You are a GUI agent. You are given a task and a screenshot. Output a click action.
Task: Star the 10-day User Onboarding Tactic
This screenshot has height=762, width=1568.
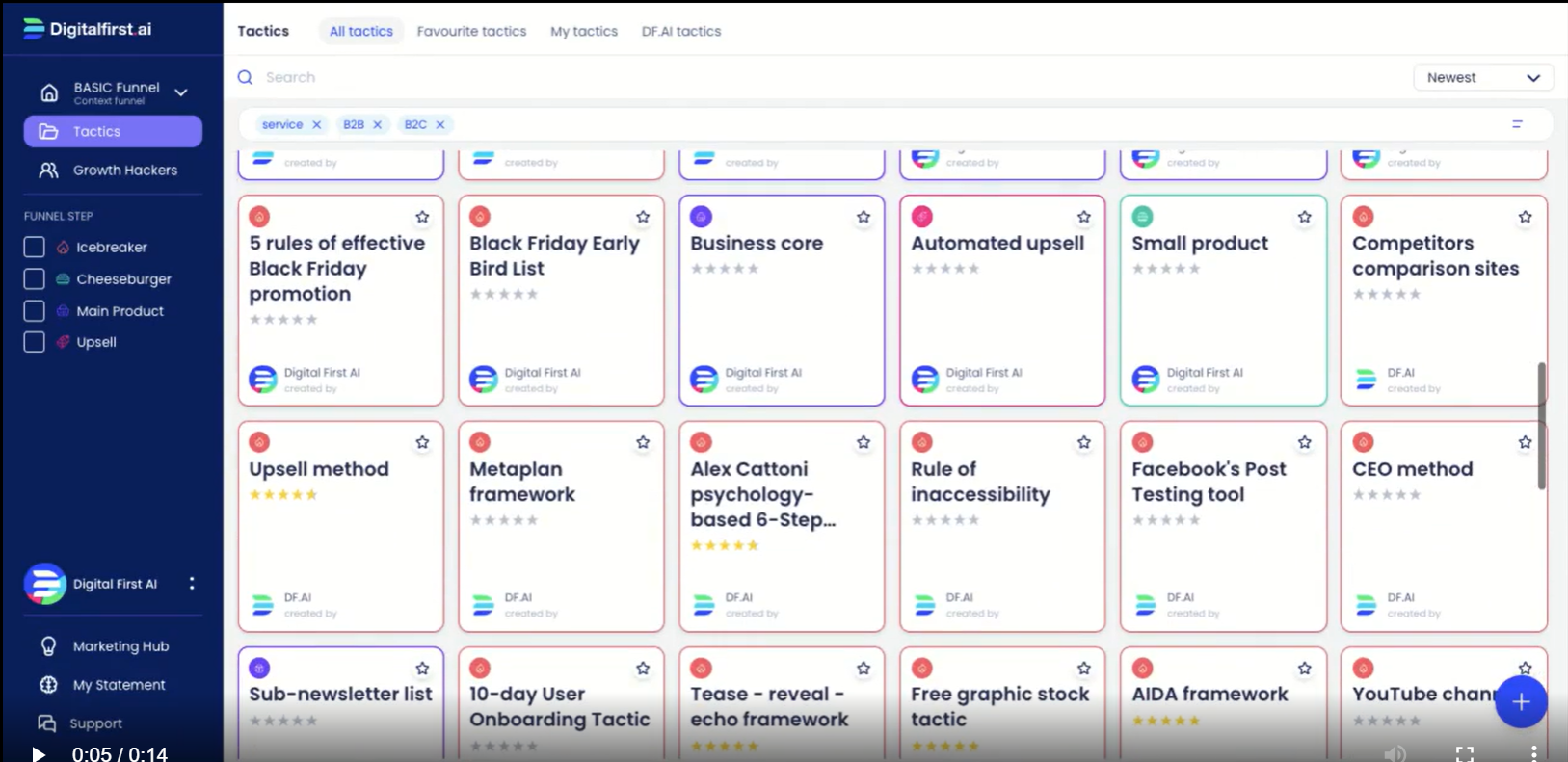(x=643, y=668)
